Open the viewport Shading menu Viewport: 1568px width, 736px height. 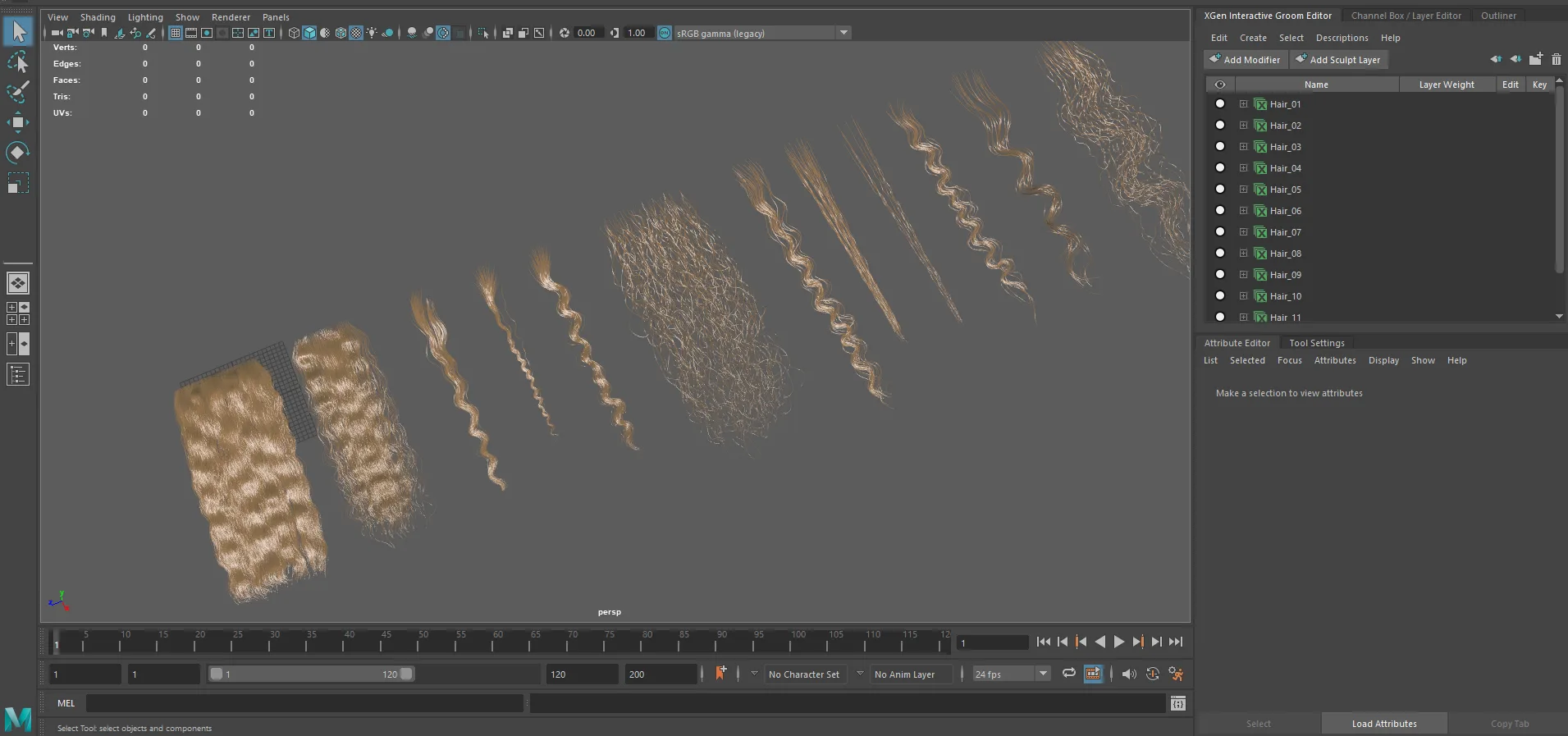coord(98,17)
